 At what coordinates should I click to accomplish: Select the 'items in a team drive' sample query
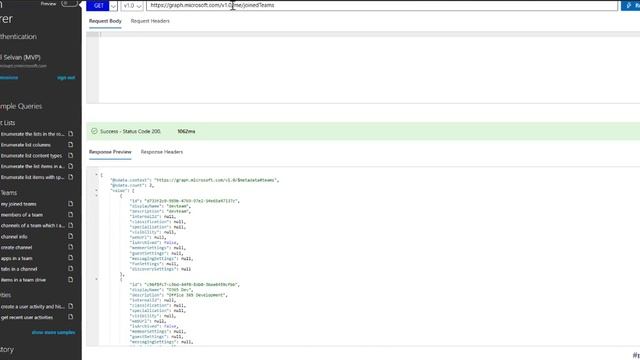pos(23,280)
